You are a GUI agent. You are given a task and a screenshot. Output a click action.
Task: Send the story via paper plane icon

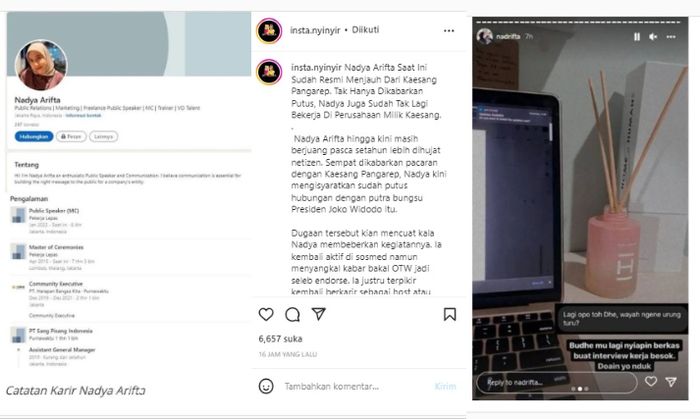point(671,382)
